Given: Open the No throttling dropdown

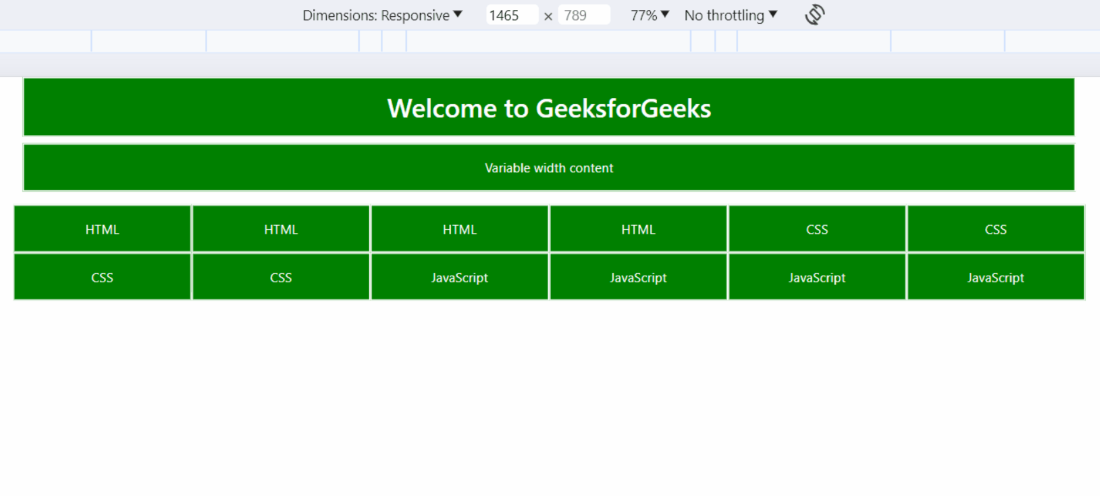Looking at the screenshot, I should [731, 15].
